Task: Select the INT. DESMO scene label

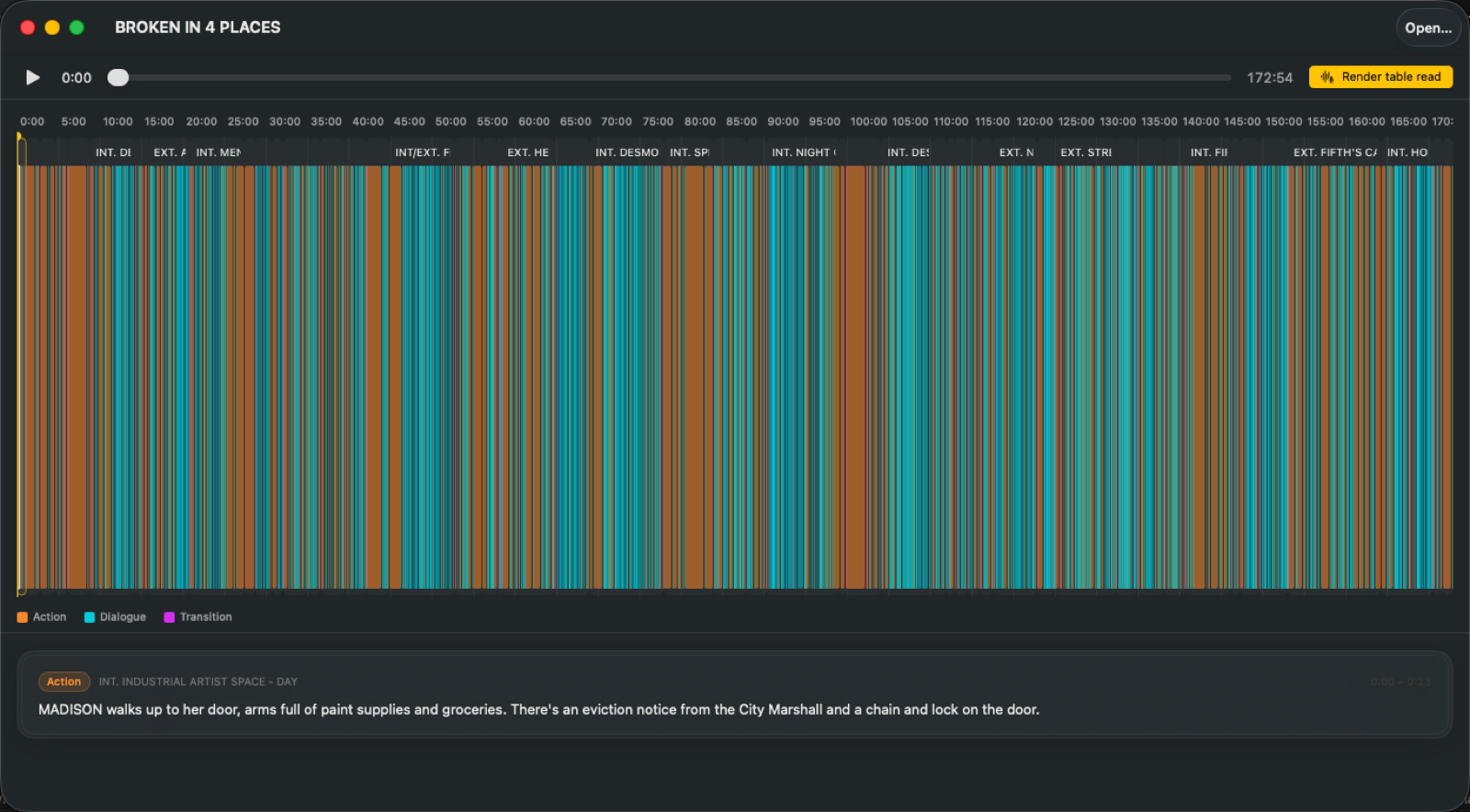Action: point(627,152)
